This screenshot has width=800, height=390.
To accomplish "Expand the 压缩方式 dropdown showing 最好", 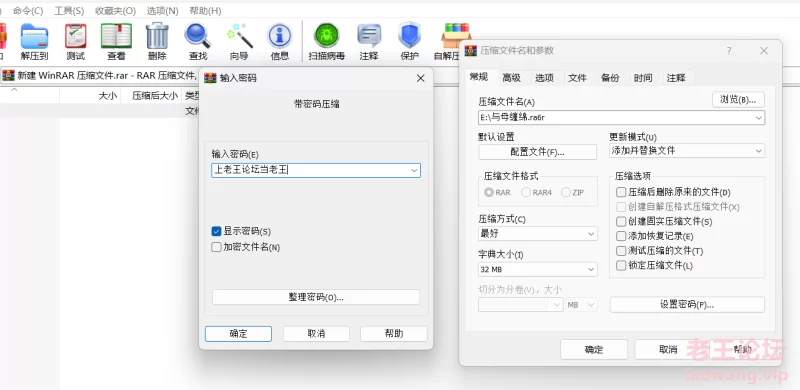I will click(x=538, y=234).
